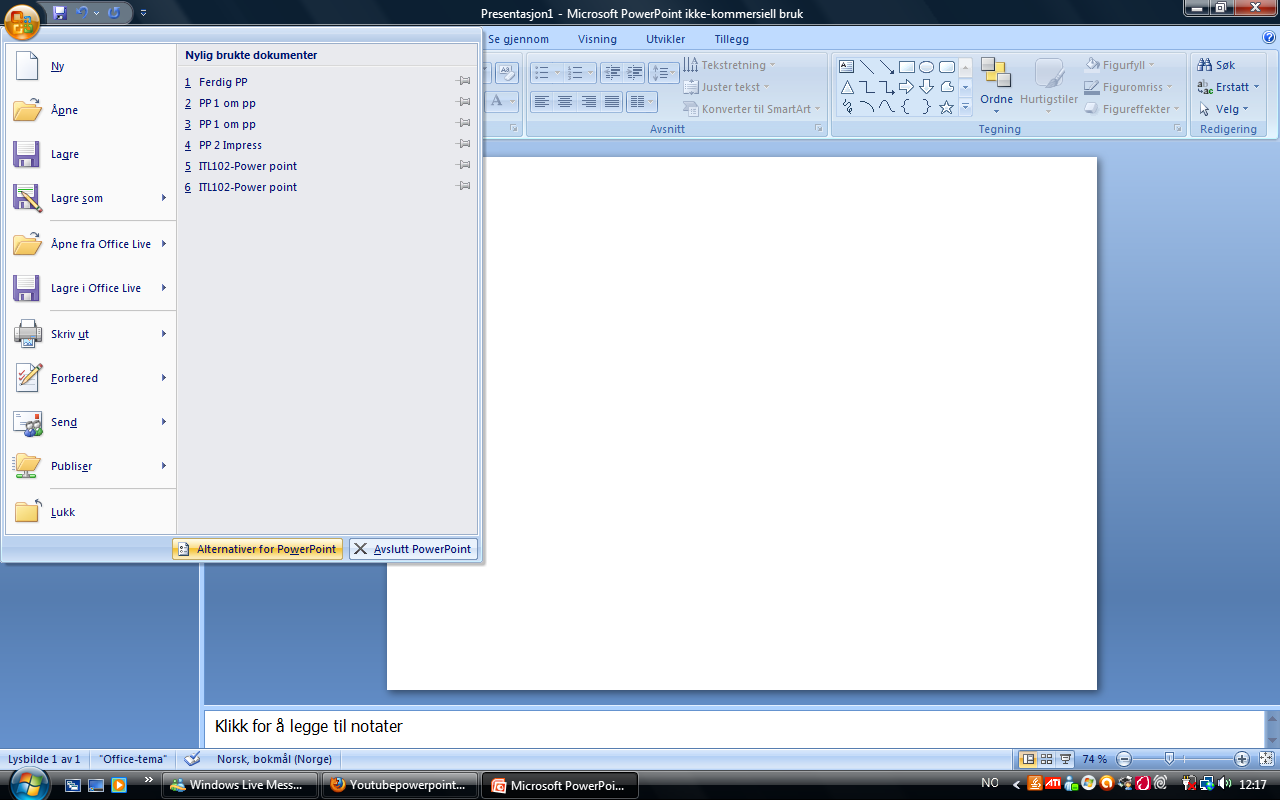
Task: Click the Forbered icon
Action: tap(27, 378)
